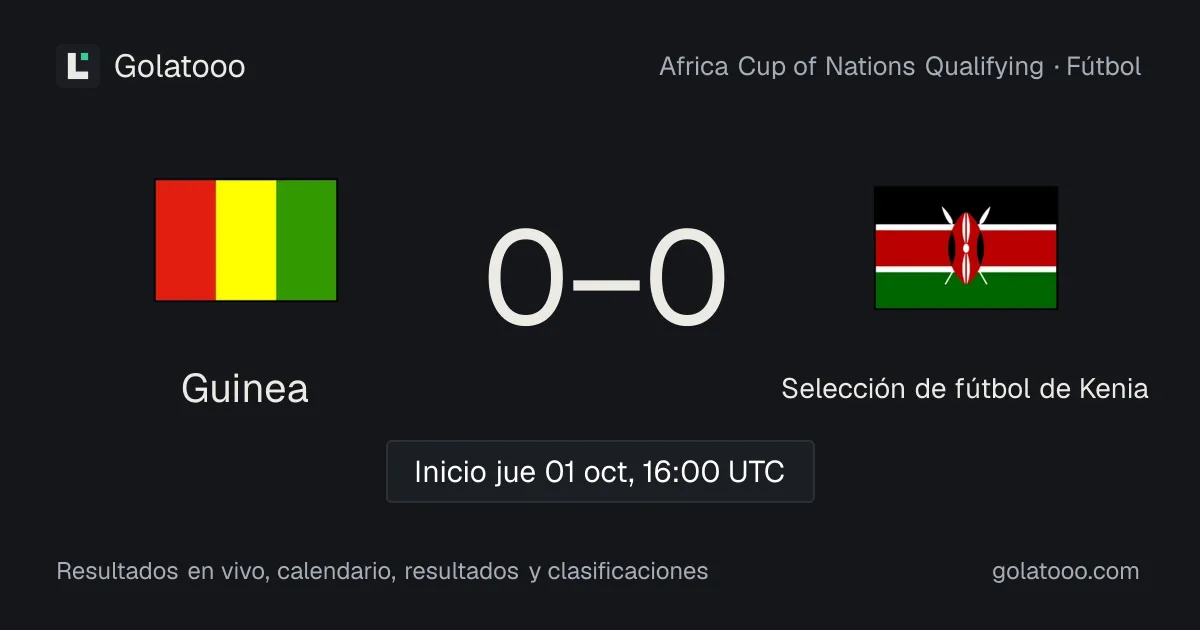Select the Selección de fútbol de Kenia label

[965, 388]
